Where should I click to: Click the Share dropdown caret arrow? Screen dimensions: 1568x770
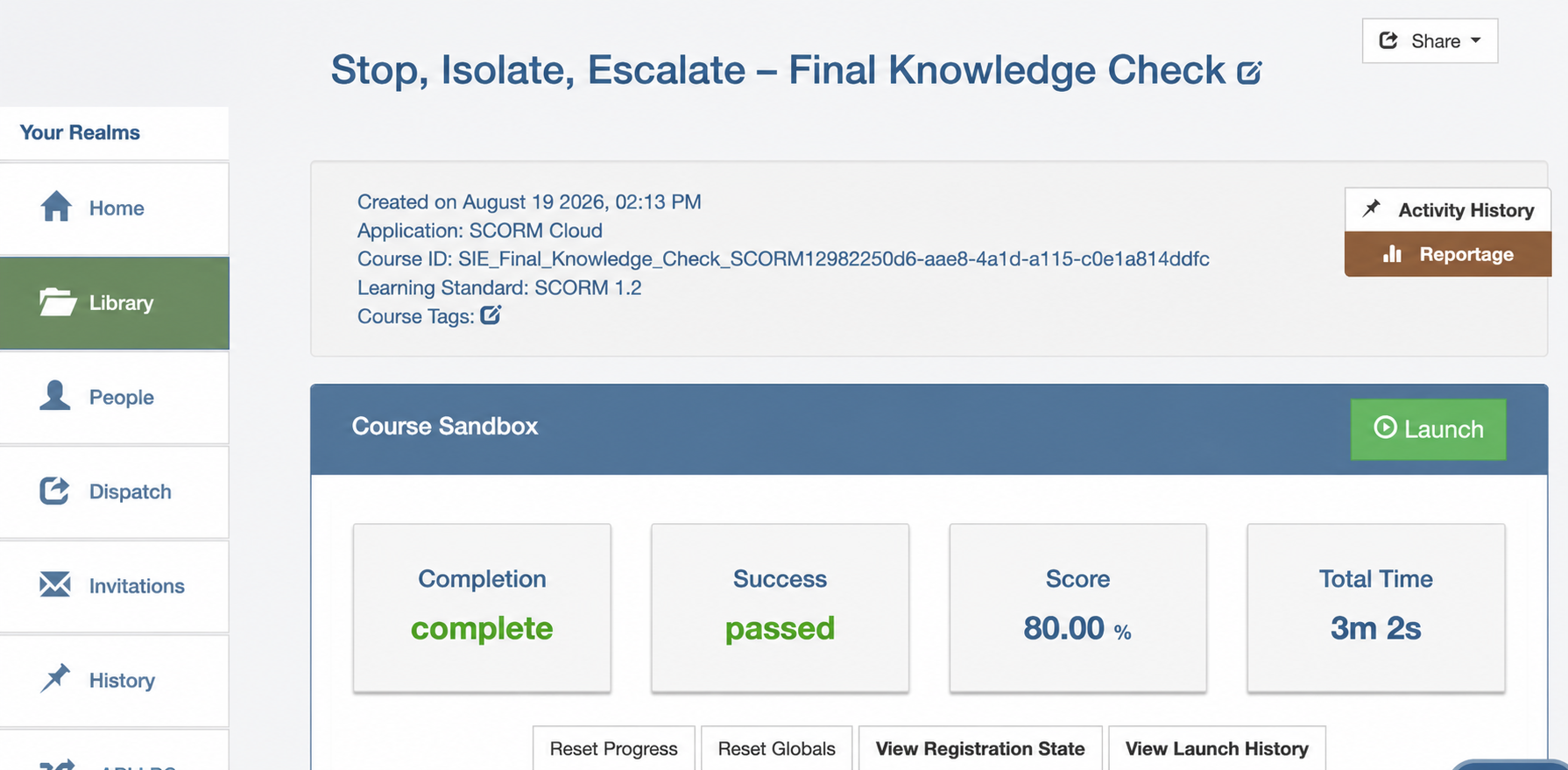1476,40
